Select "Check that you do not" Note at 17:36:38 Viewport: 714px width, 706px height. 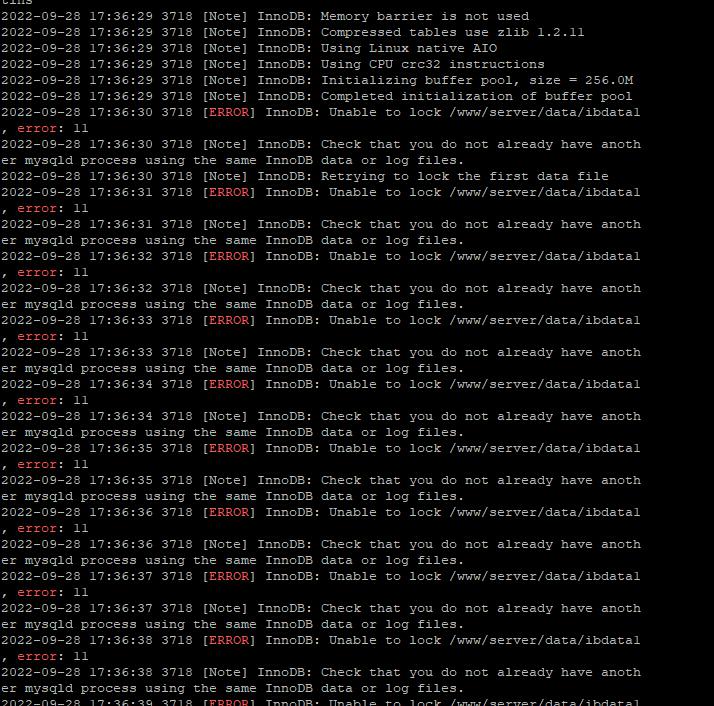(x=321, y=680)
